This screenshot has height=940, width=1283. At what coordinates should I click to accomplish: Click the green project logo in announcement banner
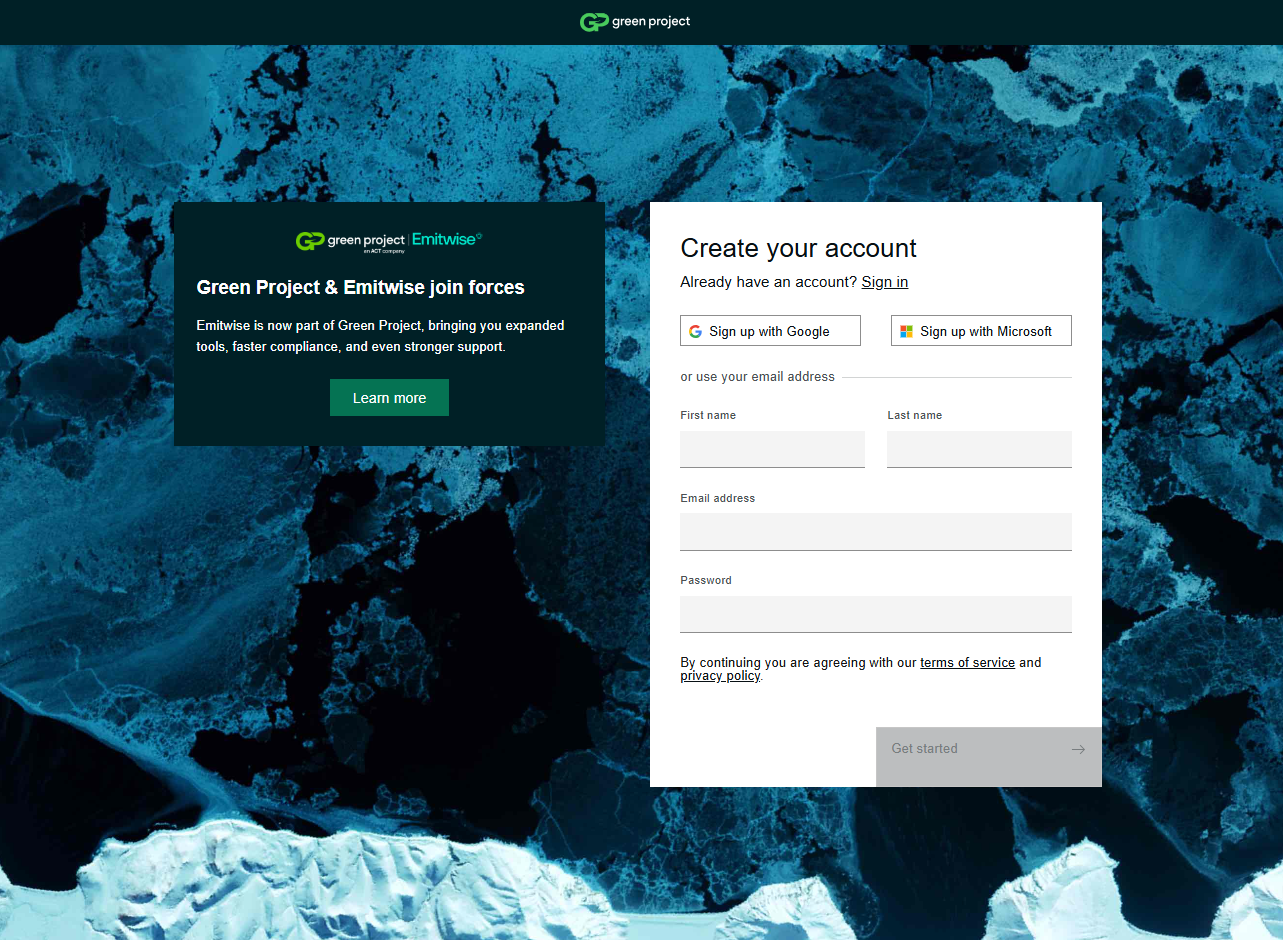(x=350, y=241)
